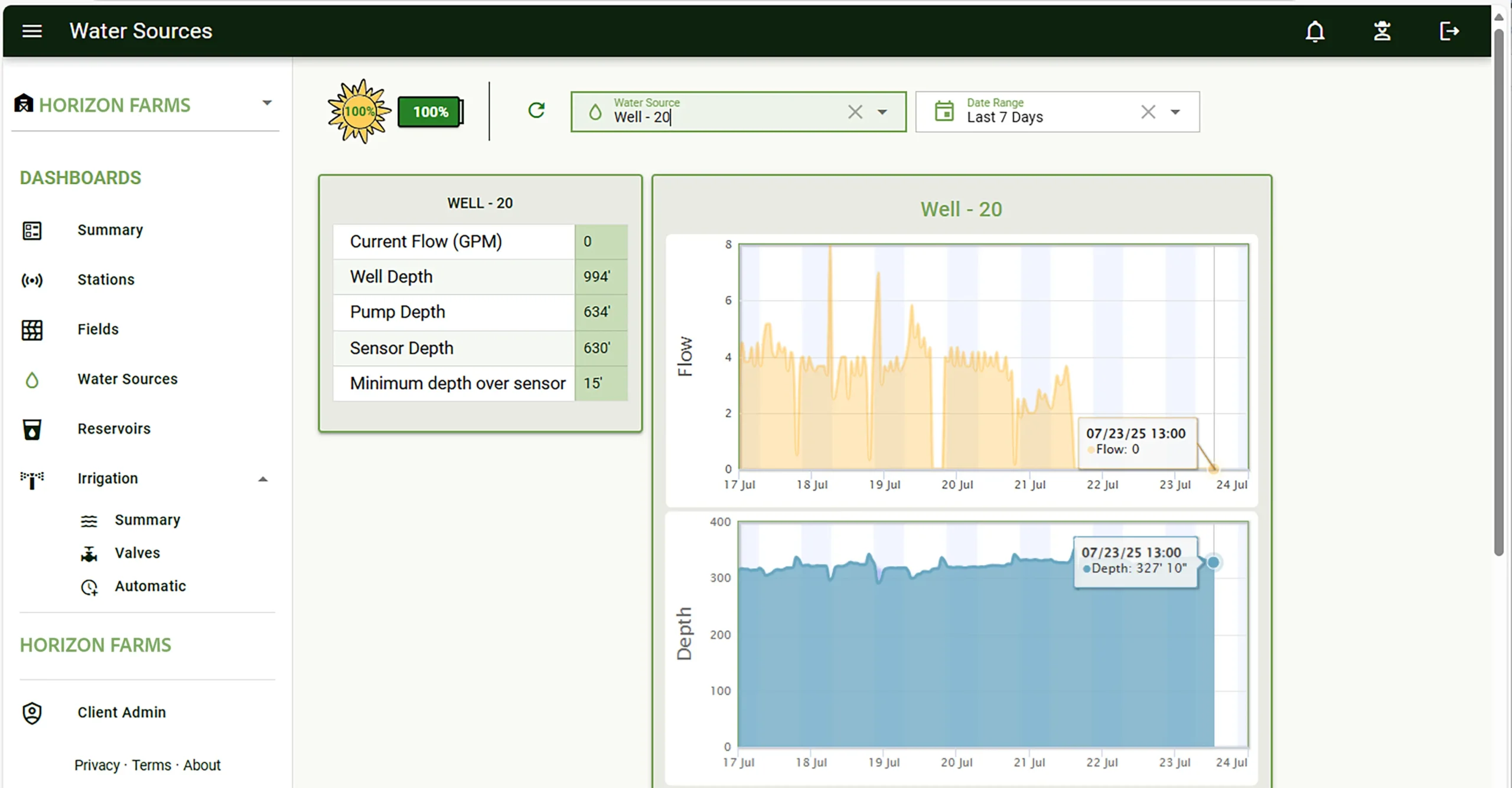Image resolution: width=1512 pixels, height=788 pixels.
Task: Clear the Date Range selection
Action: tap(1148, 112)
